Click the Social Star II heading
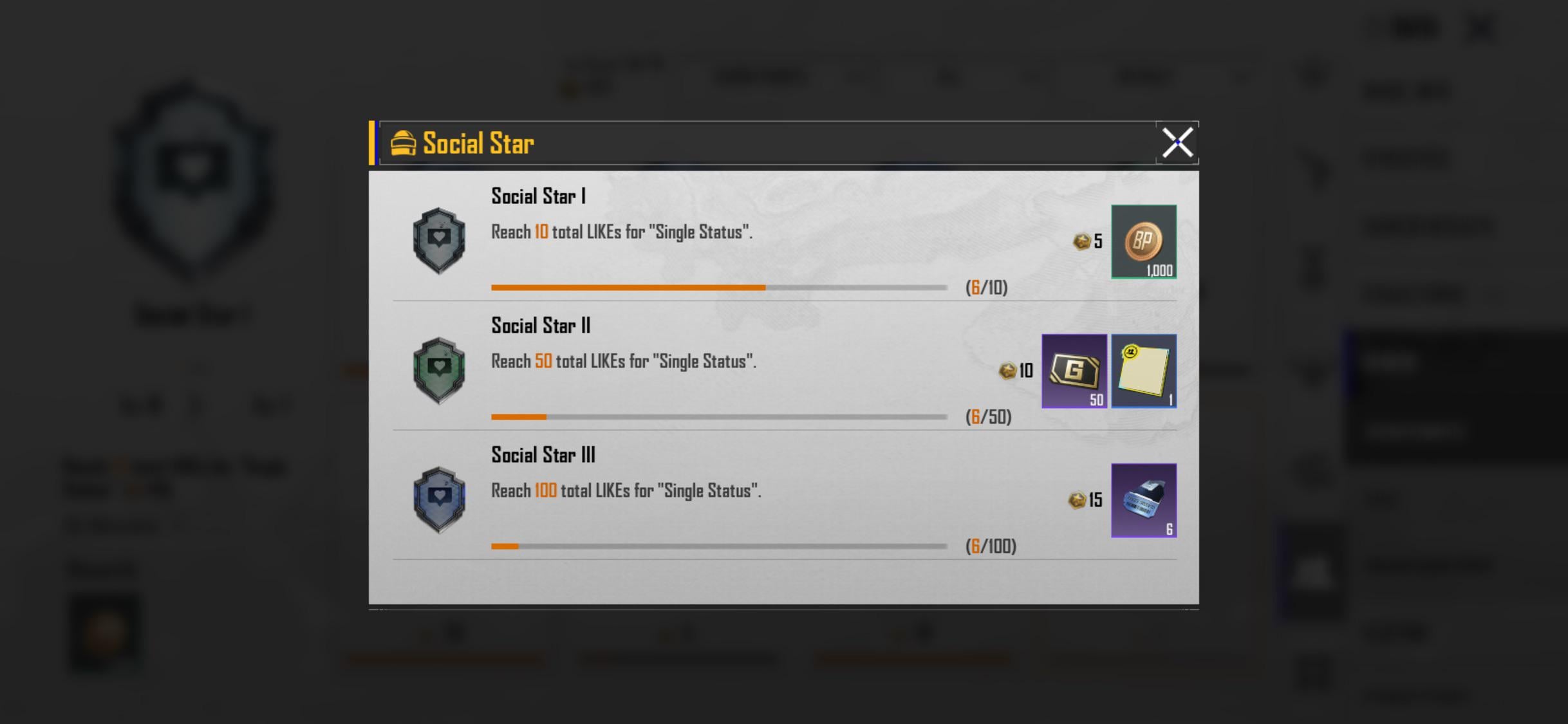This screenshot has height=724, width=1568. click(x=541, y=326)
